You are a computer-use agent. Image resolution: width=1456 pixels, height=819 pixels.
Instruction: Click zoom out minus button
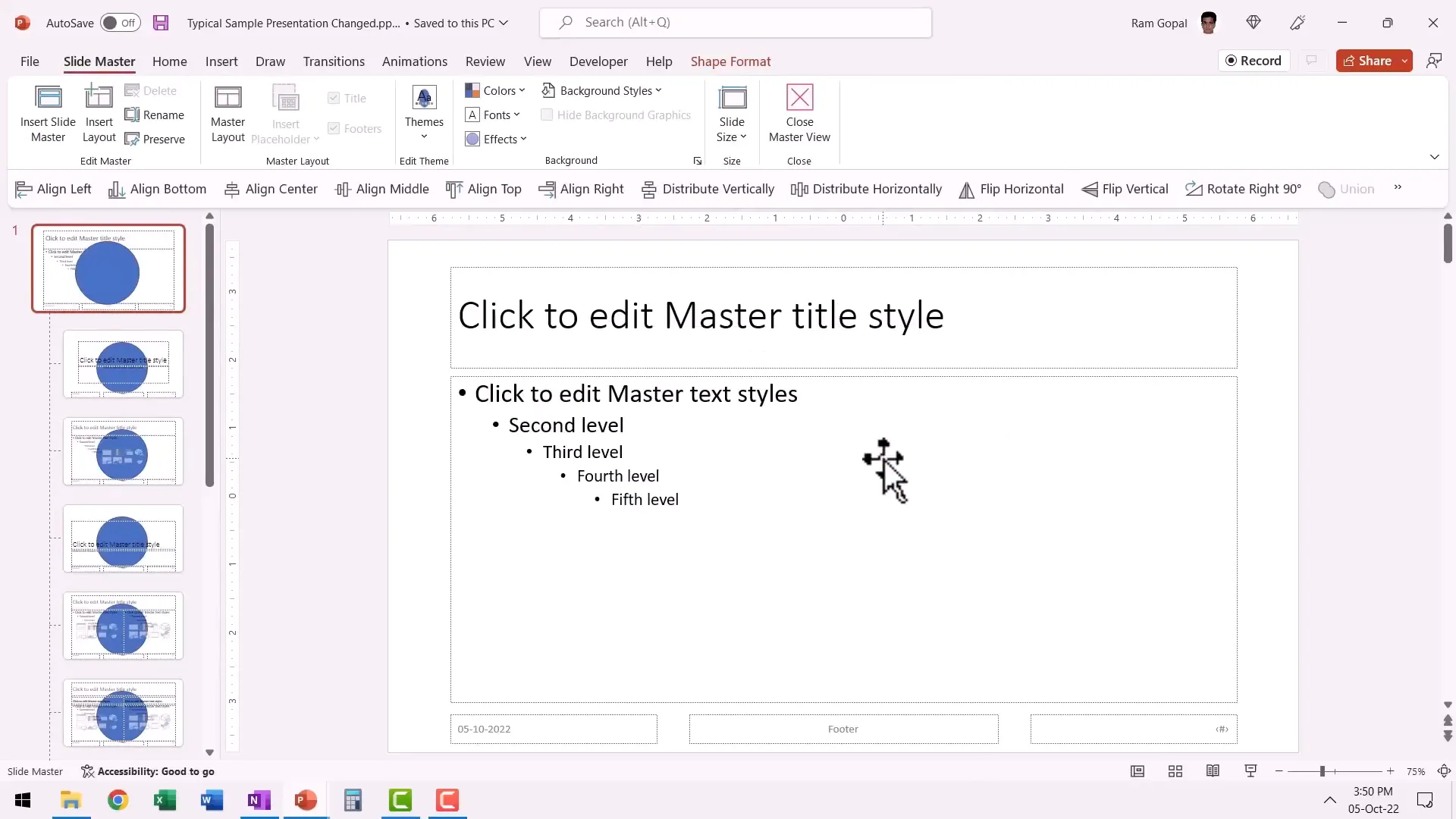[1279, 771]
